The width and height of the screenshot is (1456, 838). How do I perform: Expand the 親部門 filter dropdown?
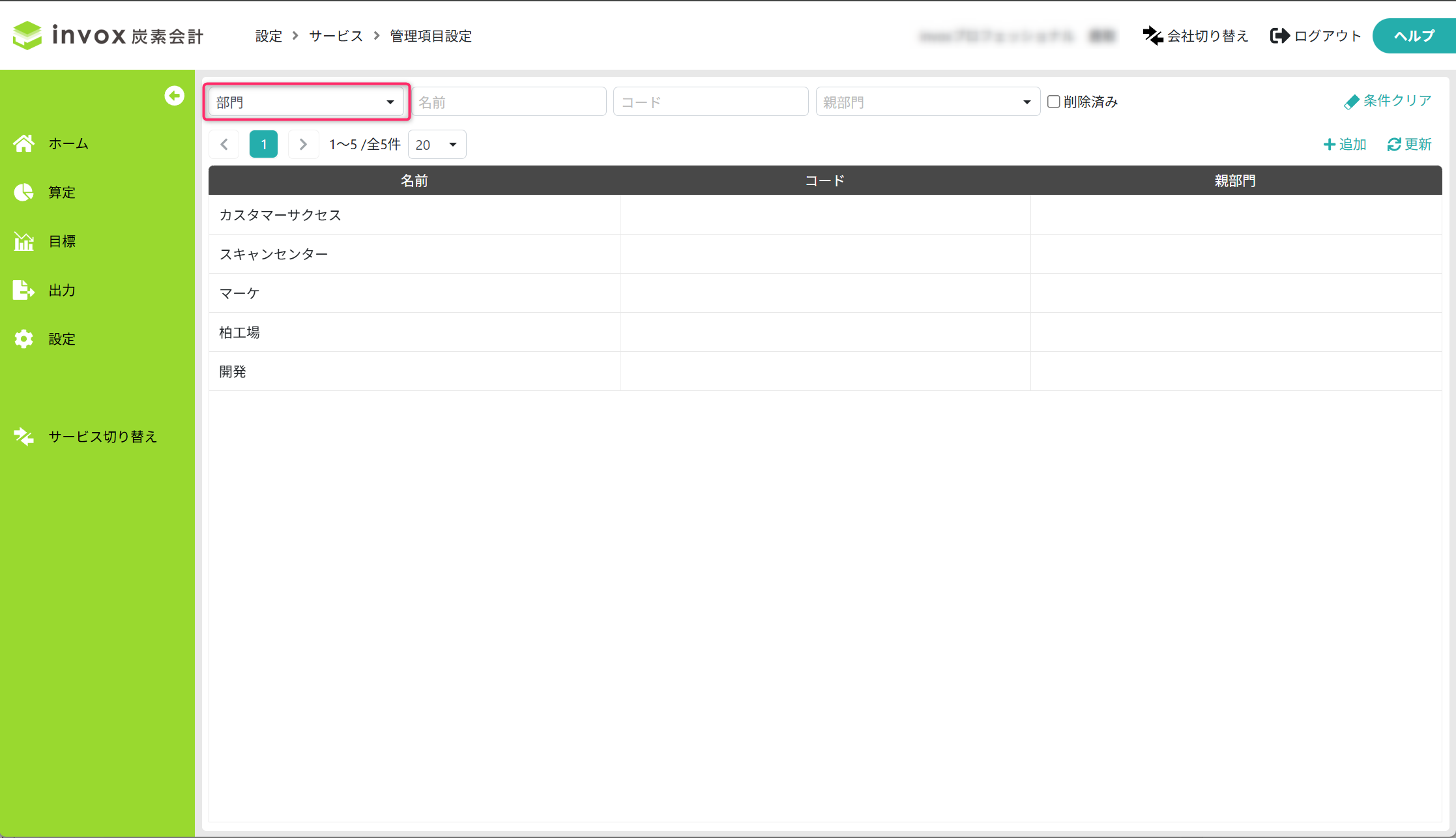point(927,102)
